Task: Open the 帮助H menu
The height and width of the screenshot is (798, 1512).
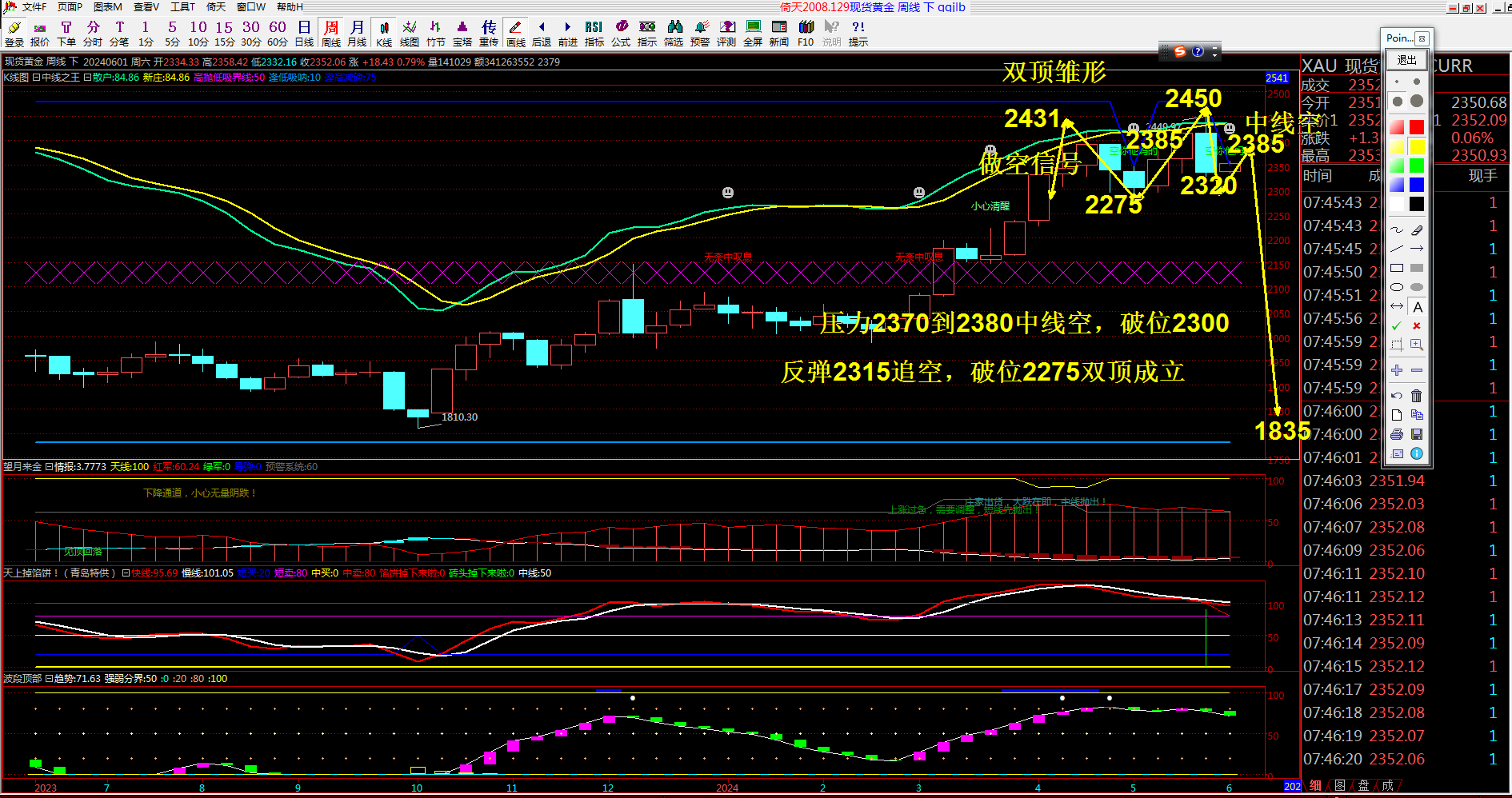Action: click(x=290, y=7)
